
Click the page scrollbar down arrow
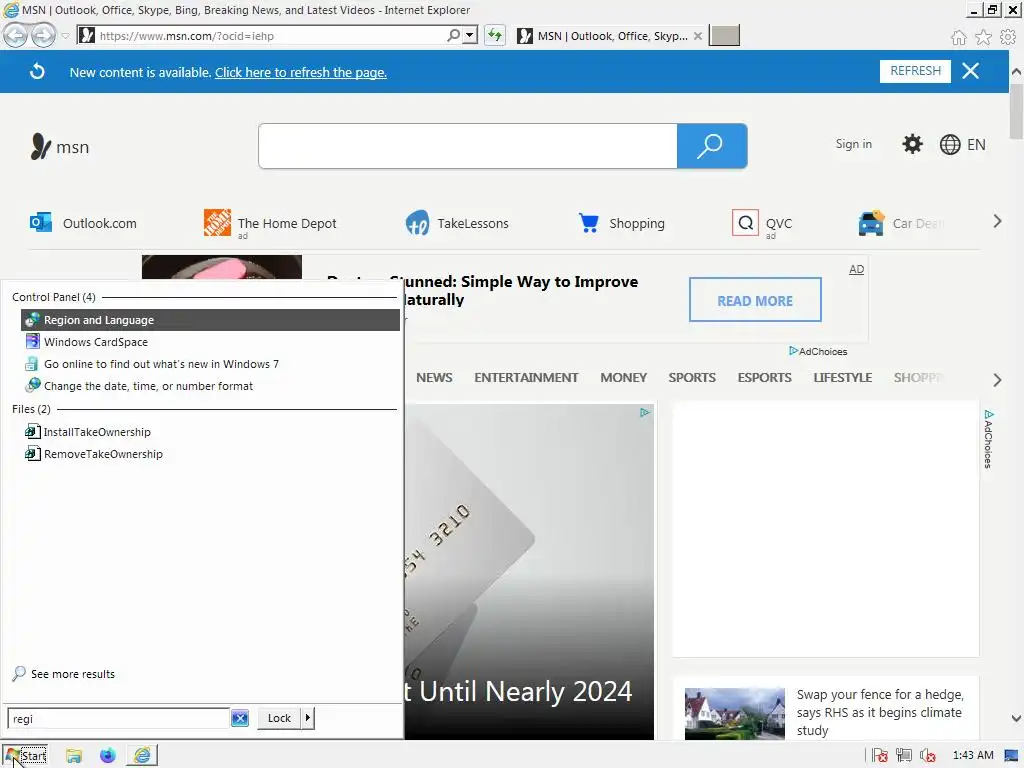click(1016, 719)
